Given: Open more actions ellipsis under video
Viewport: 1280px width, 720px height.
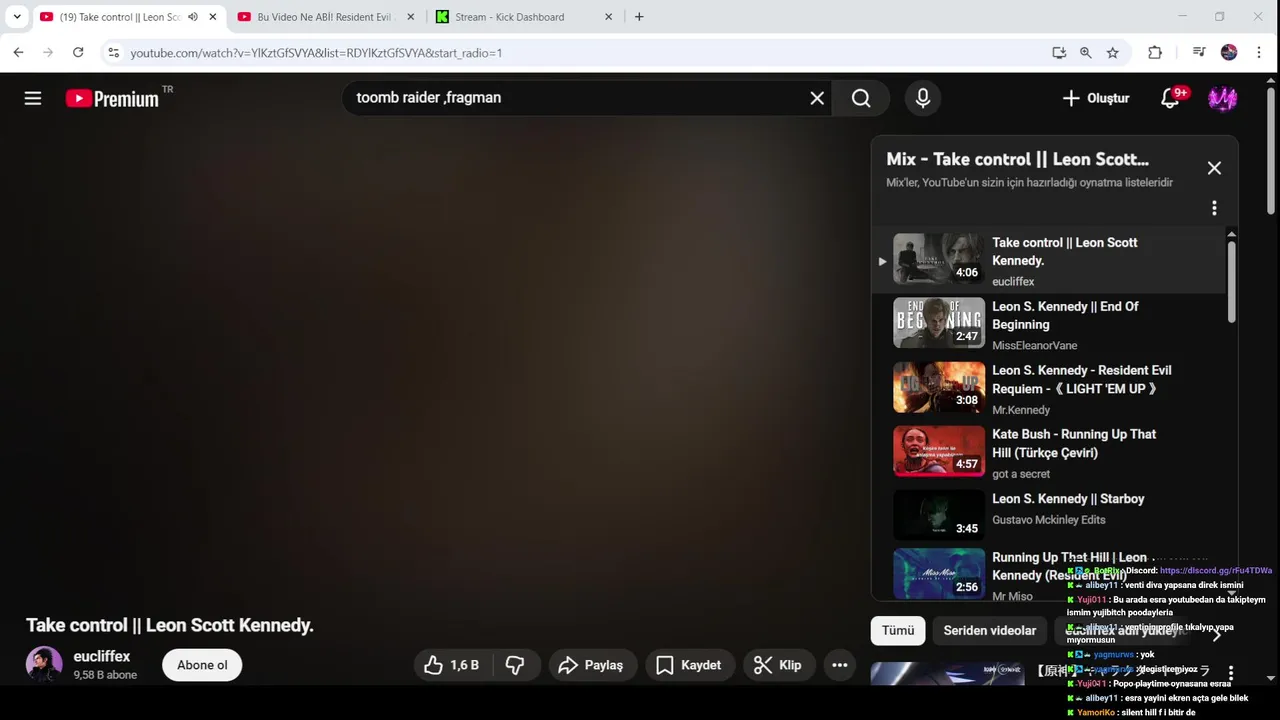Looking at the screenshot, I should (840, 665).
